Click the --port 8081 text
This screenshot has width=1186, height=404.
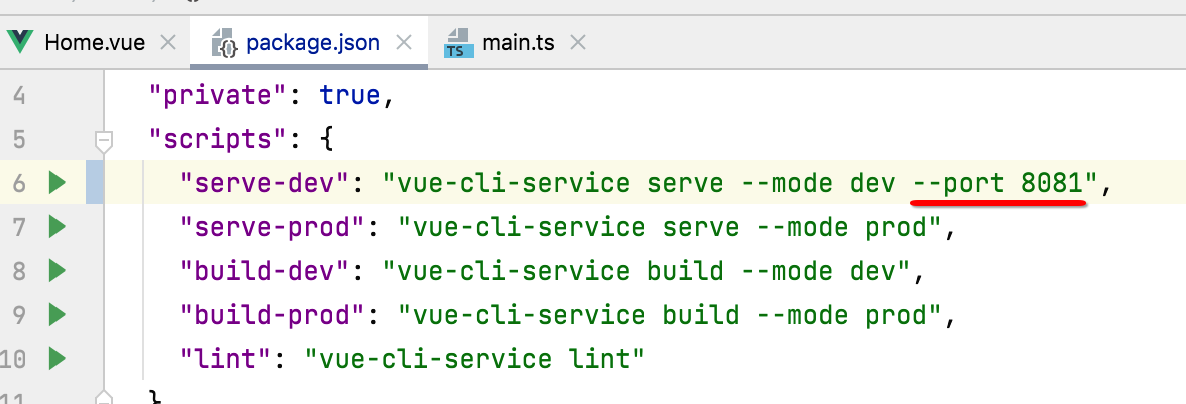pyautogui.click(x=997, y=183)
